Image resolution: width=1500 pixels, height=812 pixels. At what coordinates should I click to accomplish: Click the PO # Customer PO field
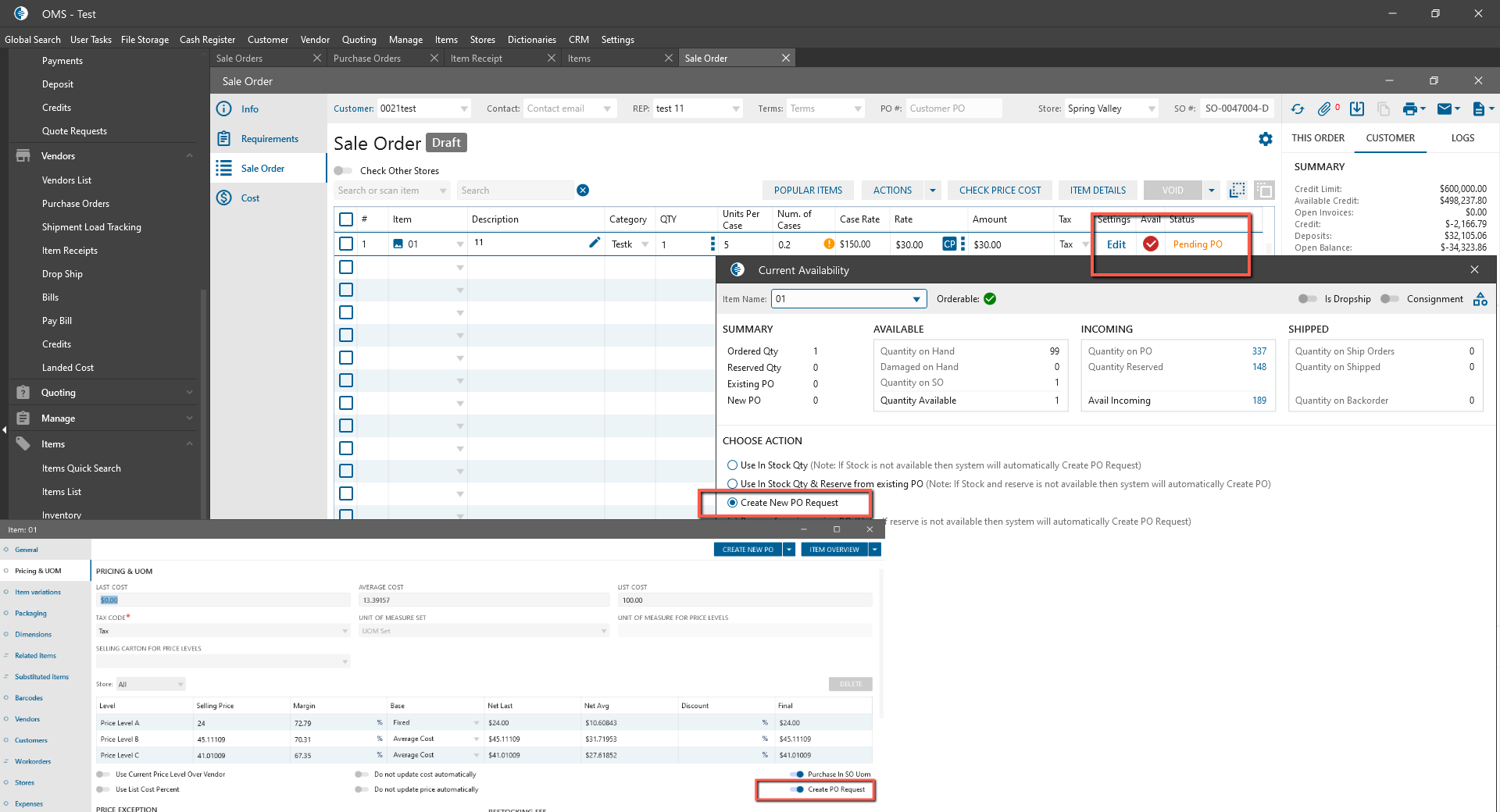(953, 109)
